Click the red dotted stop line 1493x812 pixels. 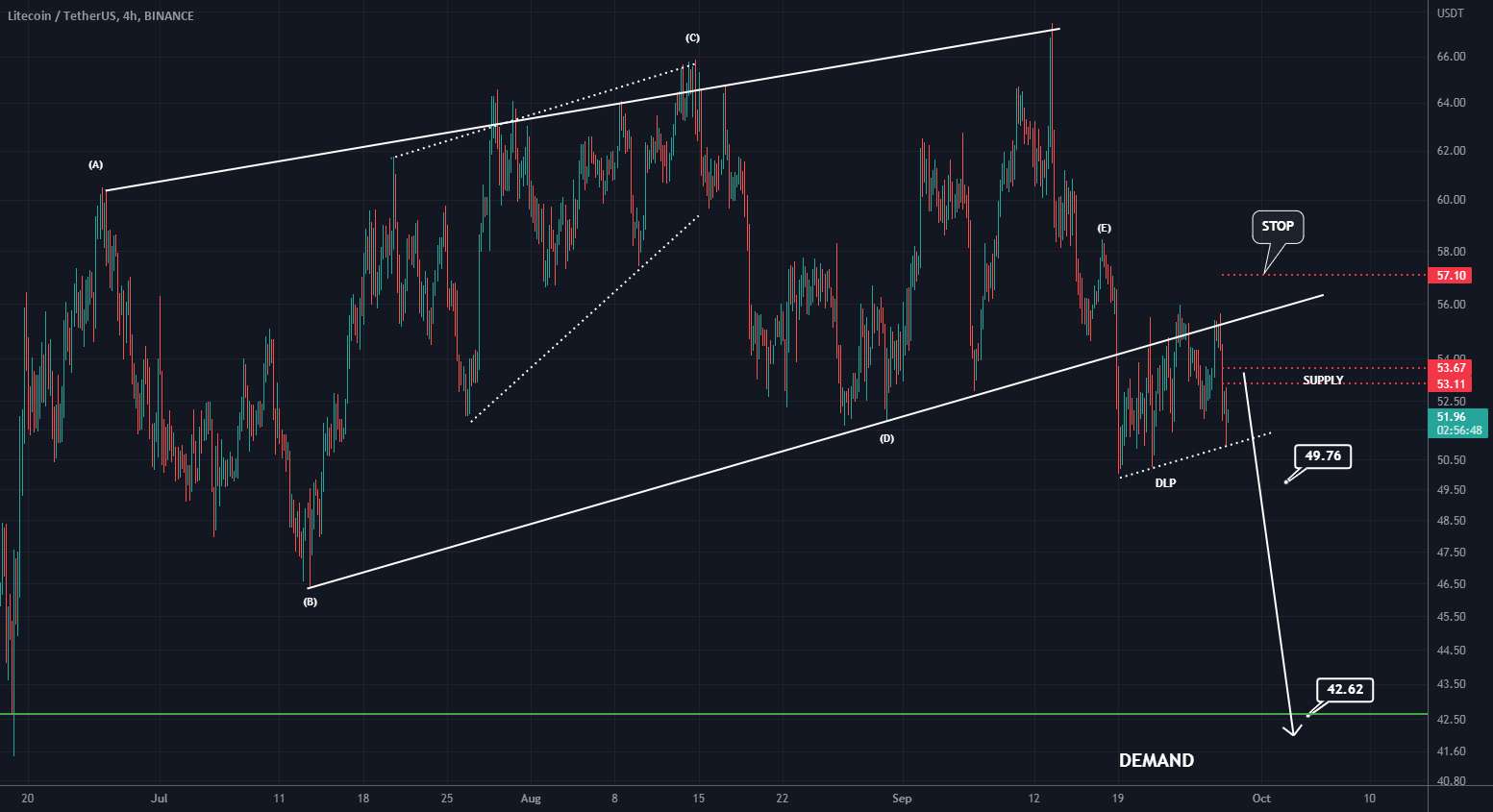[x=1325, y=275]
